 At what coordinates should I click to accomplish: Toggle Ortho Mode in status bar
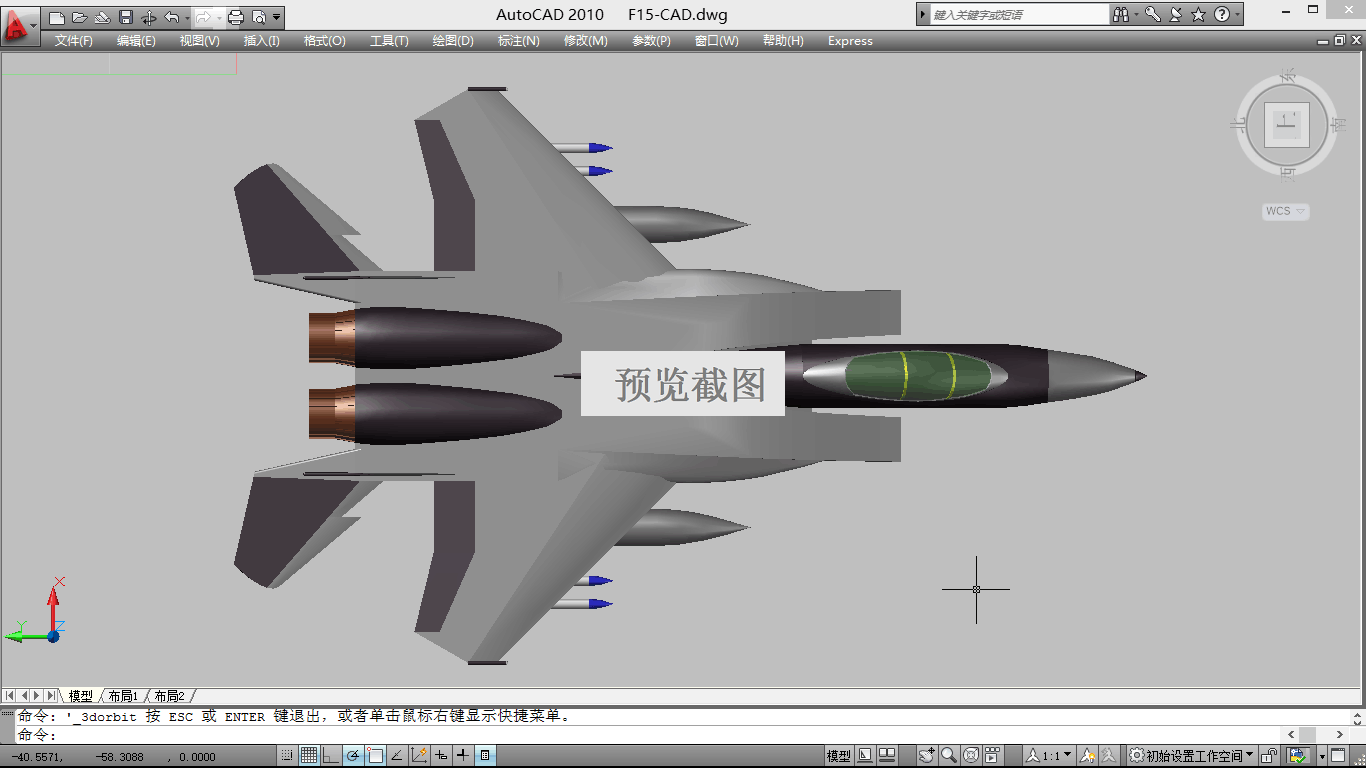(x=331, y=756)
